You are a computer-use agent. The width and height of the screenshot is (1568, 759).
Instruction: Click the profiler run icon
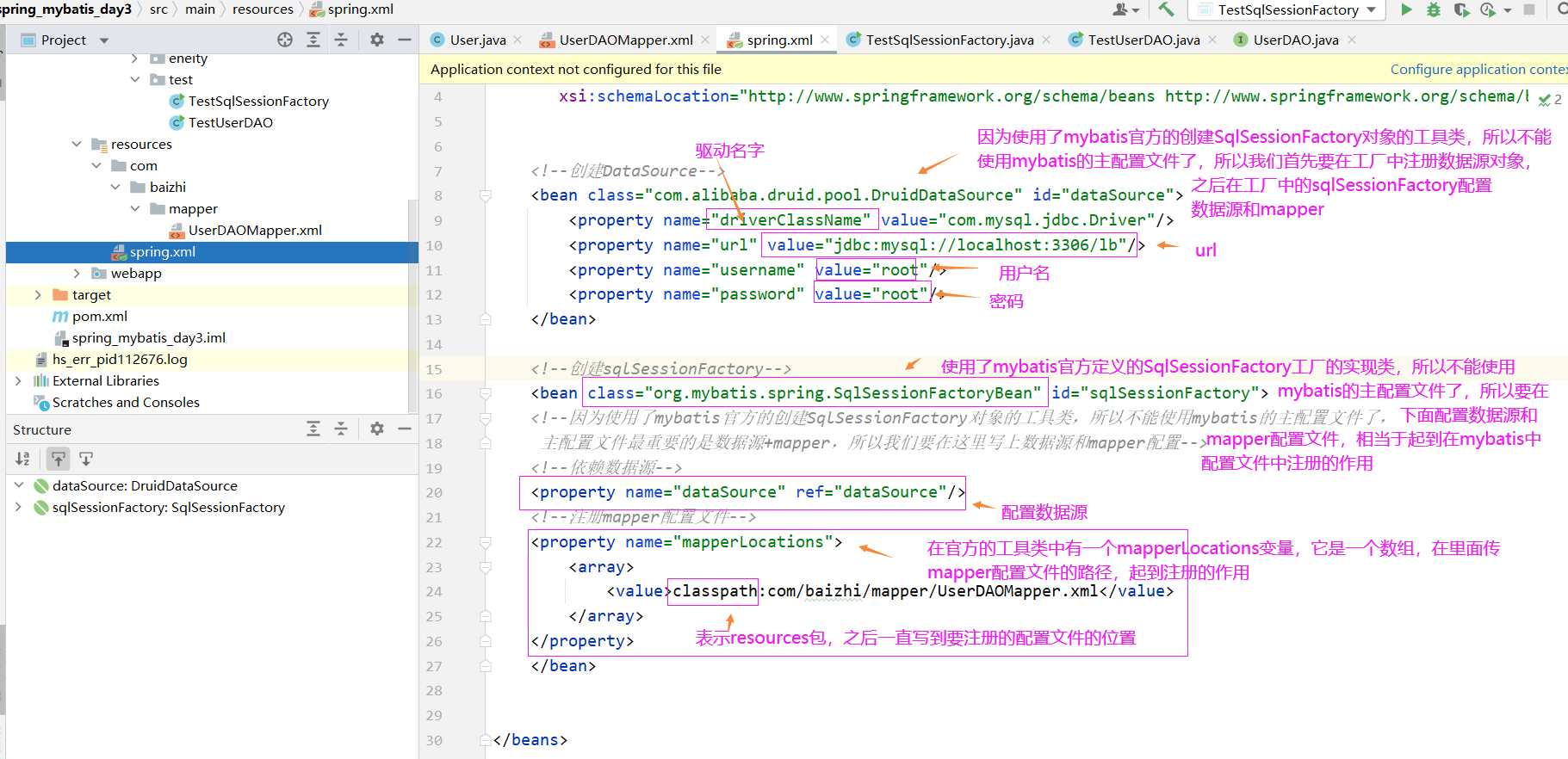pyautogui.click(x=1487, y=9)
